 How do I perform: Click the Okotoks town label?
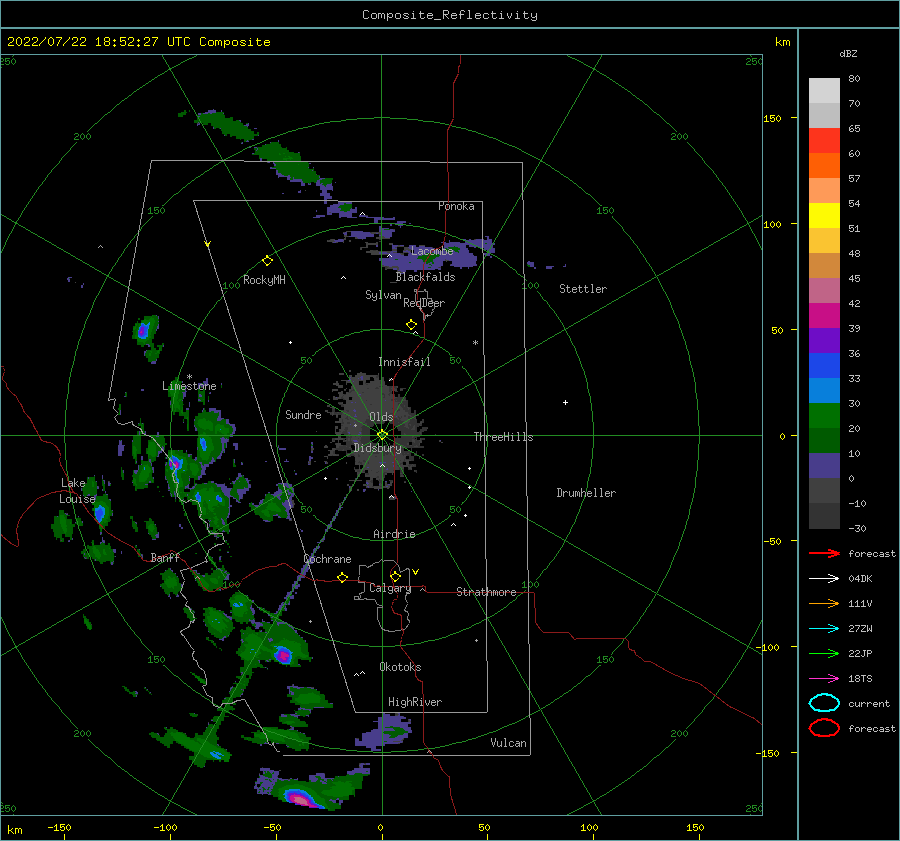pos(400,667)
